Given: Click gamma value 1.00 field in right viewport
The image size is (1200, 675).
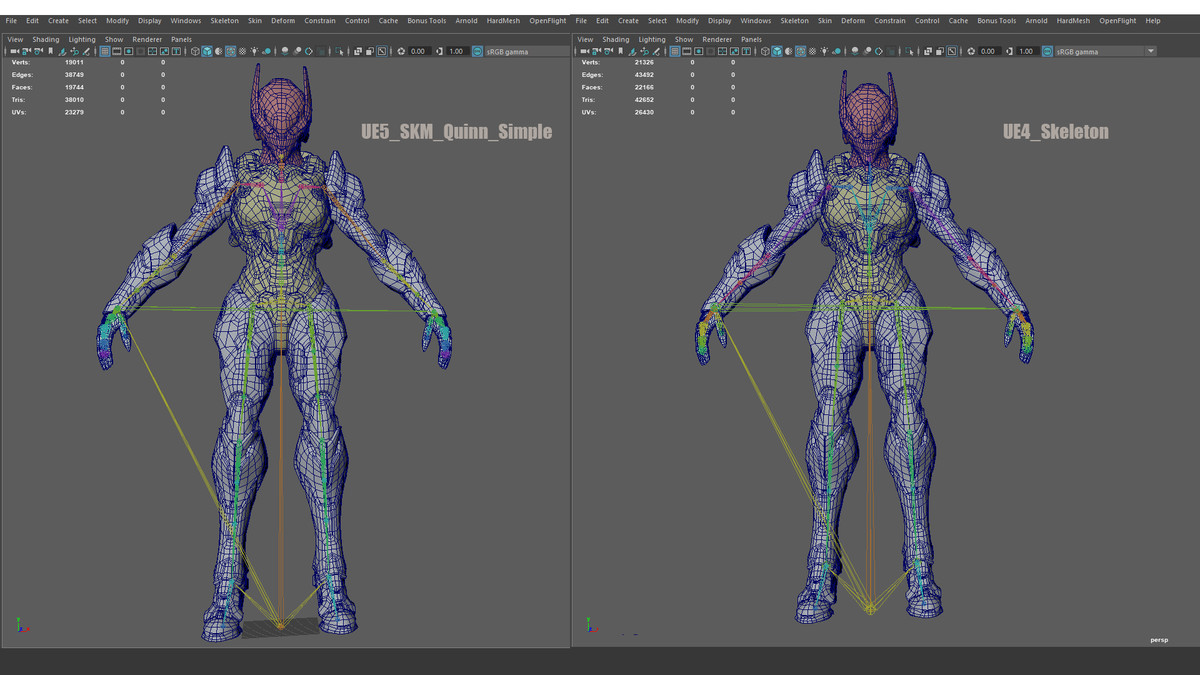Looking at the screenshot, I should [1027, 51].
